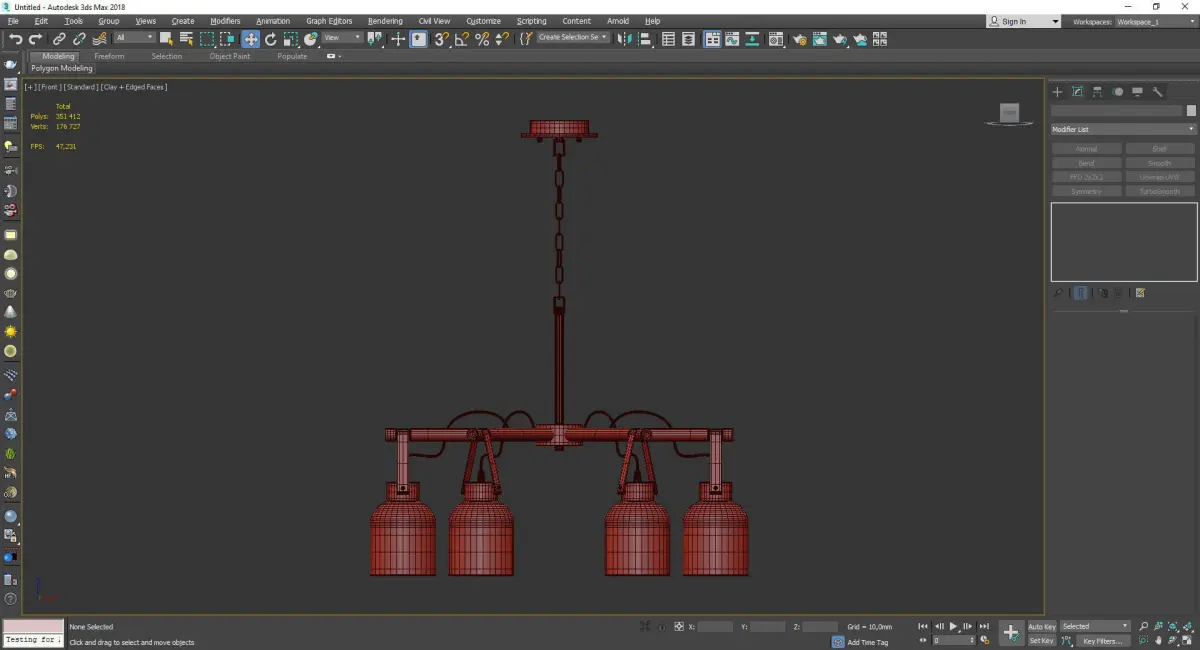Open the Render Setup teapot icon
The image size is (1200, 650).
pyautogui.click(x=799, y=39)
